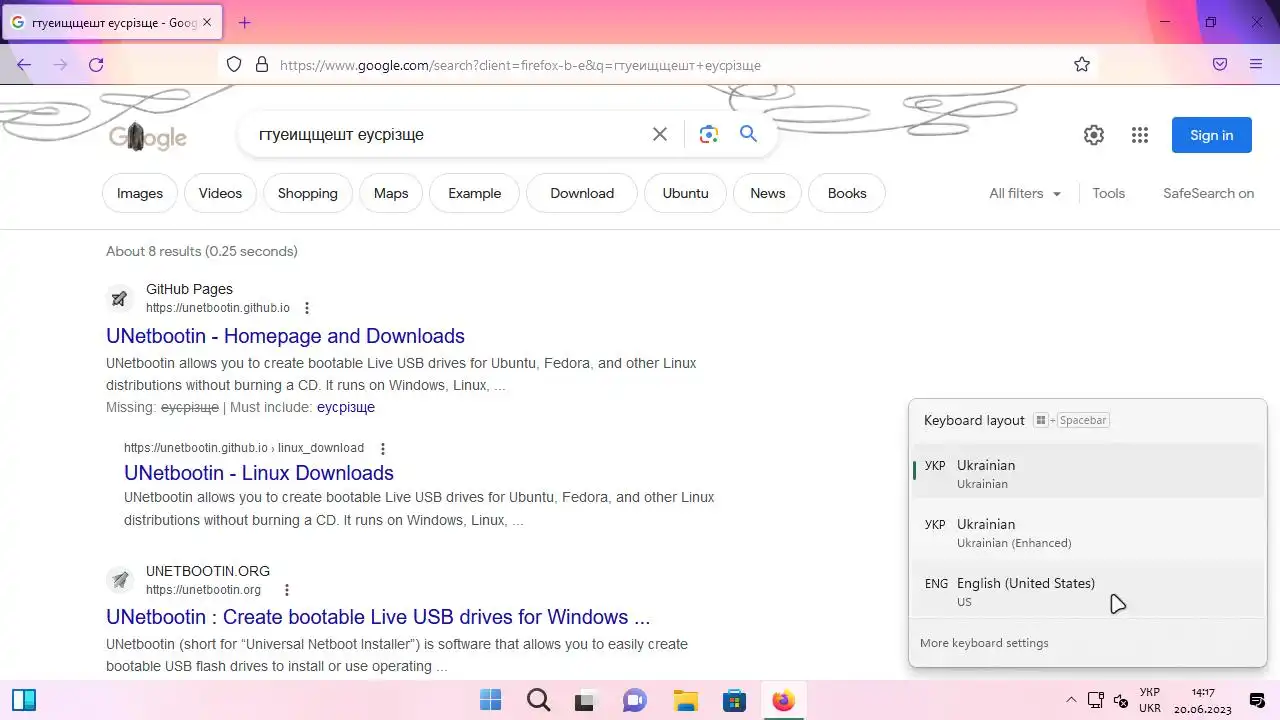The height and width of the screenshot is (720, 1280).
Task: Filter results by Images
Action: [140, 193]
